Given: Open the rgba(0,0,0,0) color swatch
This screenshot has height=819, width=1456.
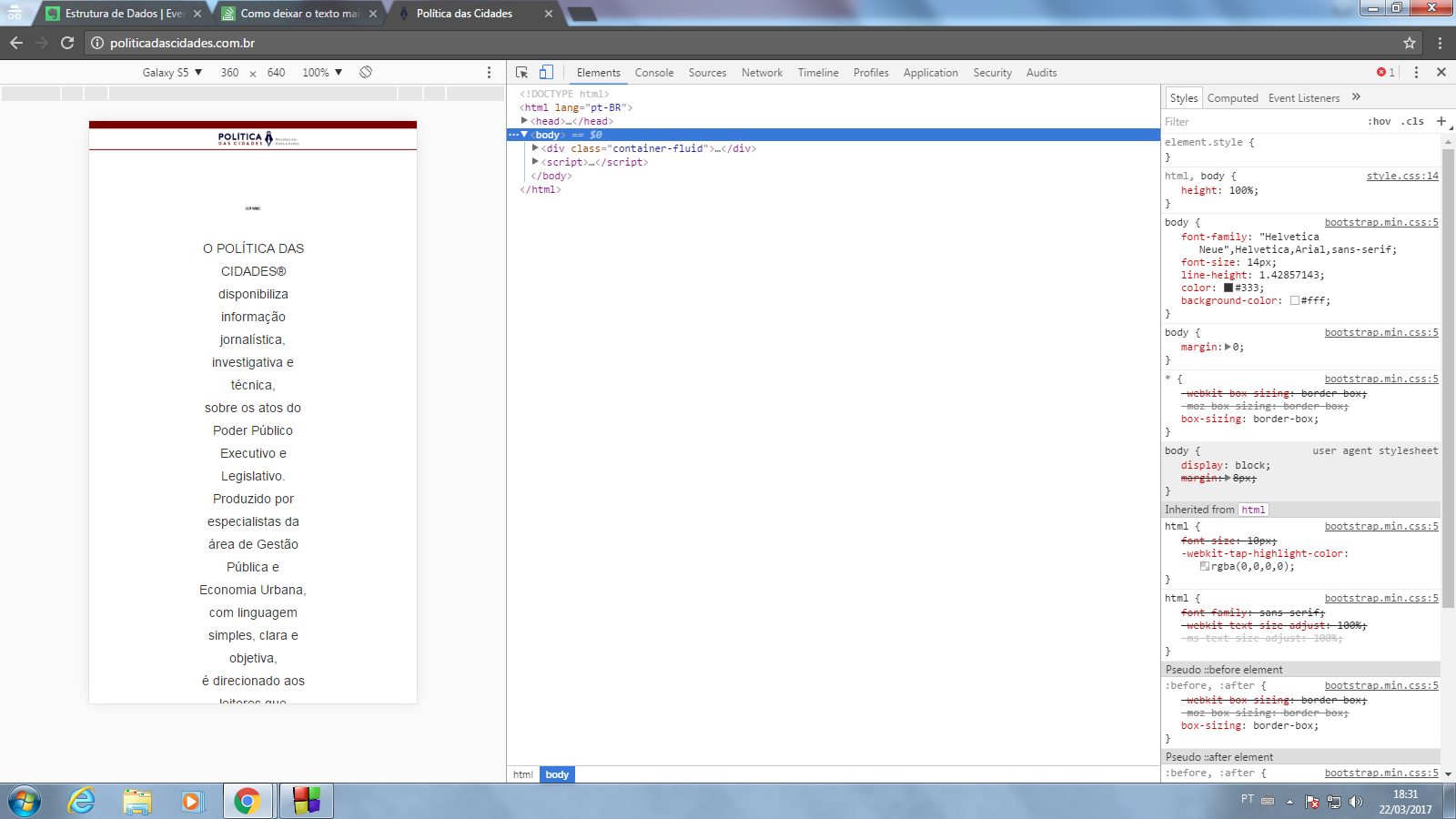Looking at the screenshot, I should pyautogui.click(x=1205, y=566).
